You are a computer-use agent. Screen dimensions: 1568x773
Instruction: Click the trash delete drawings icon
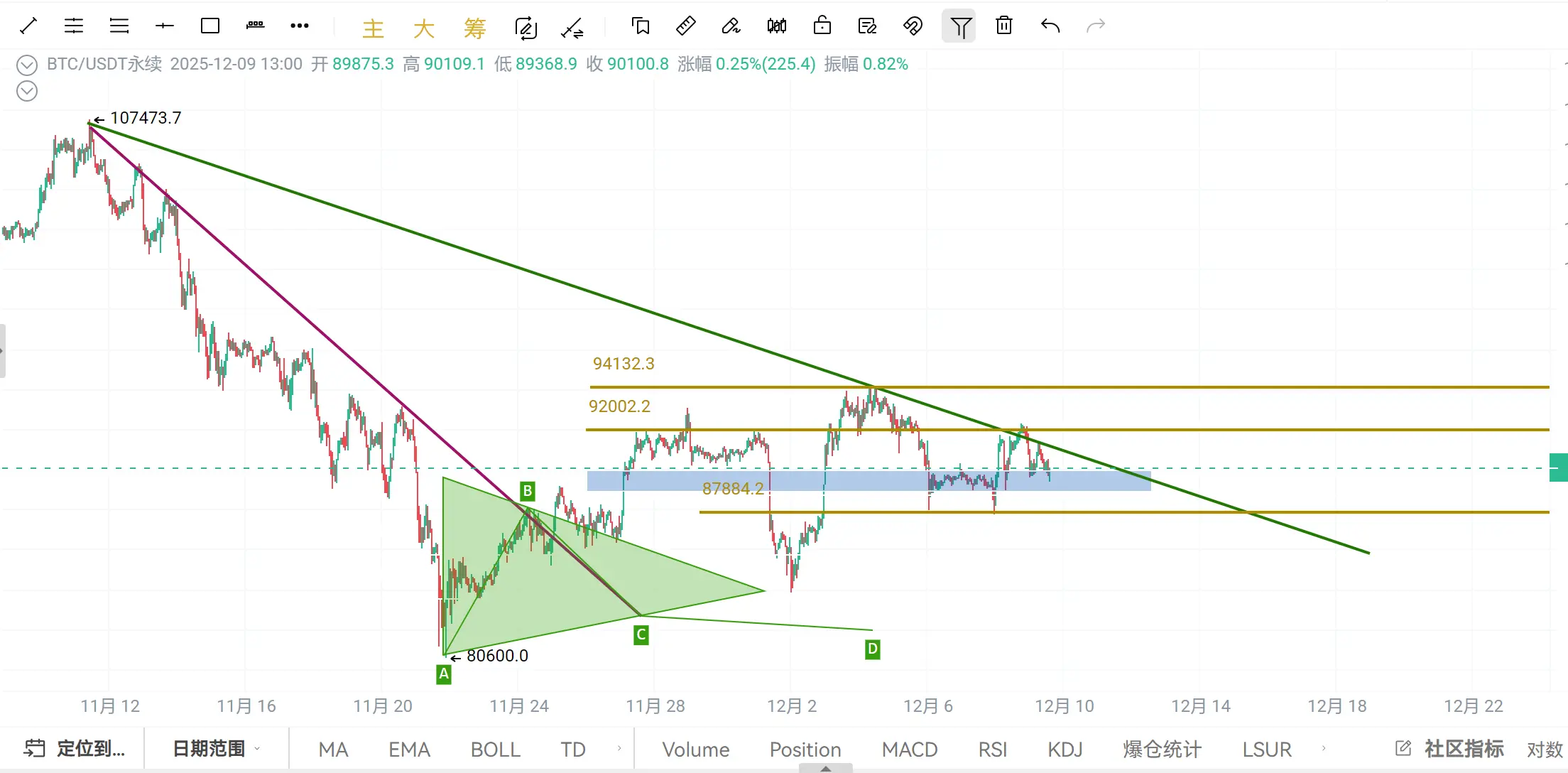coord(1003,26)
